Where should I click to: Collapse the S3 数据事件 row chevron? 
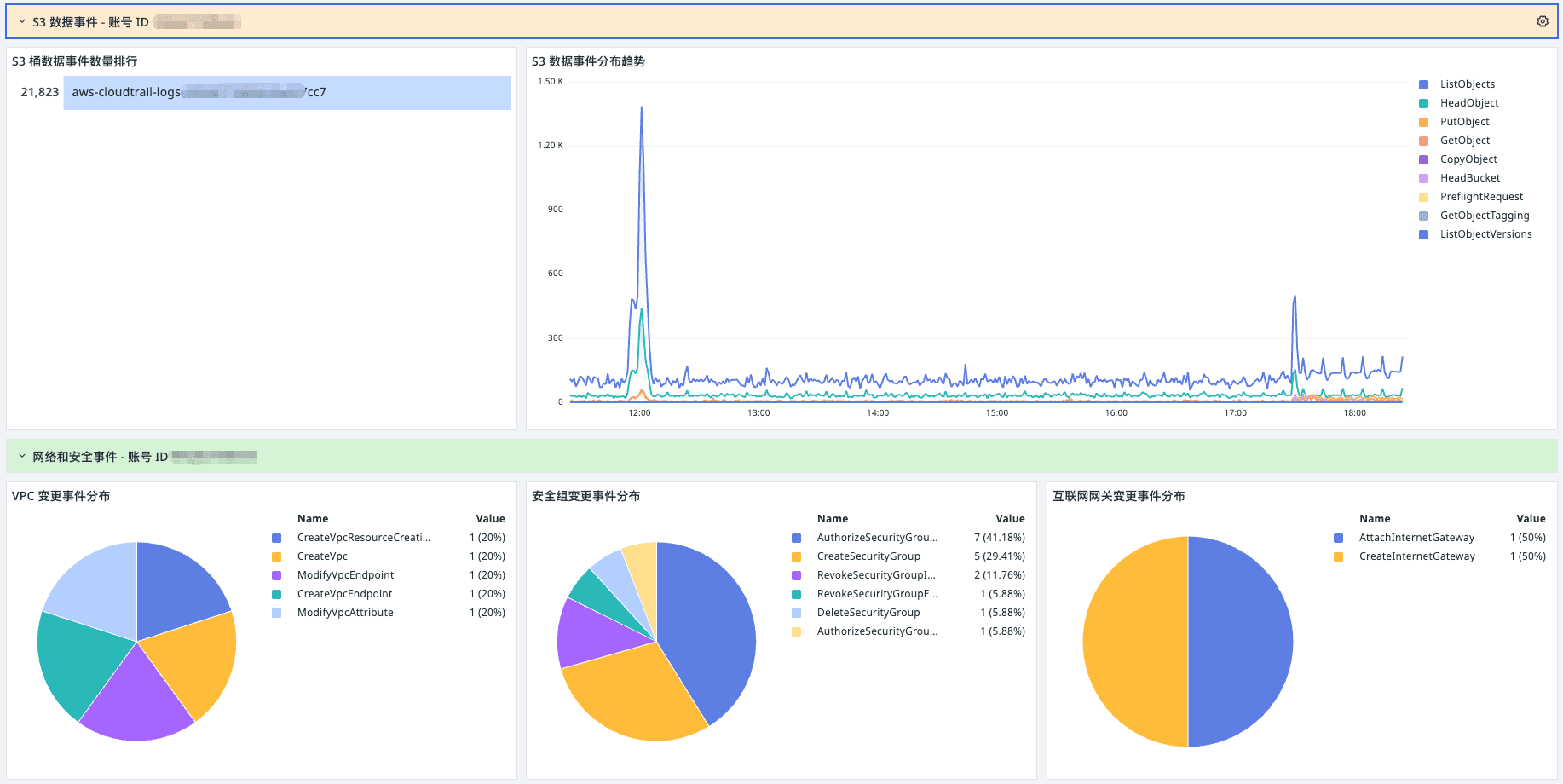click(22, 21)
